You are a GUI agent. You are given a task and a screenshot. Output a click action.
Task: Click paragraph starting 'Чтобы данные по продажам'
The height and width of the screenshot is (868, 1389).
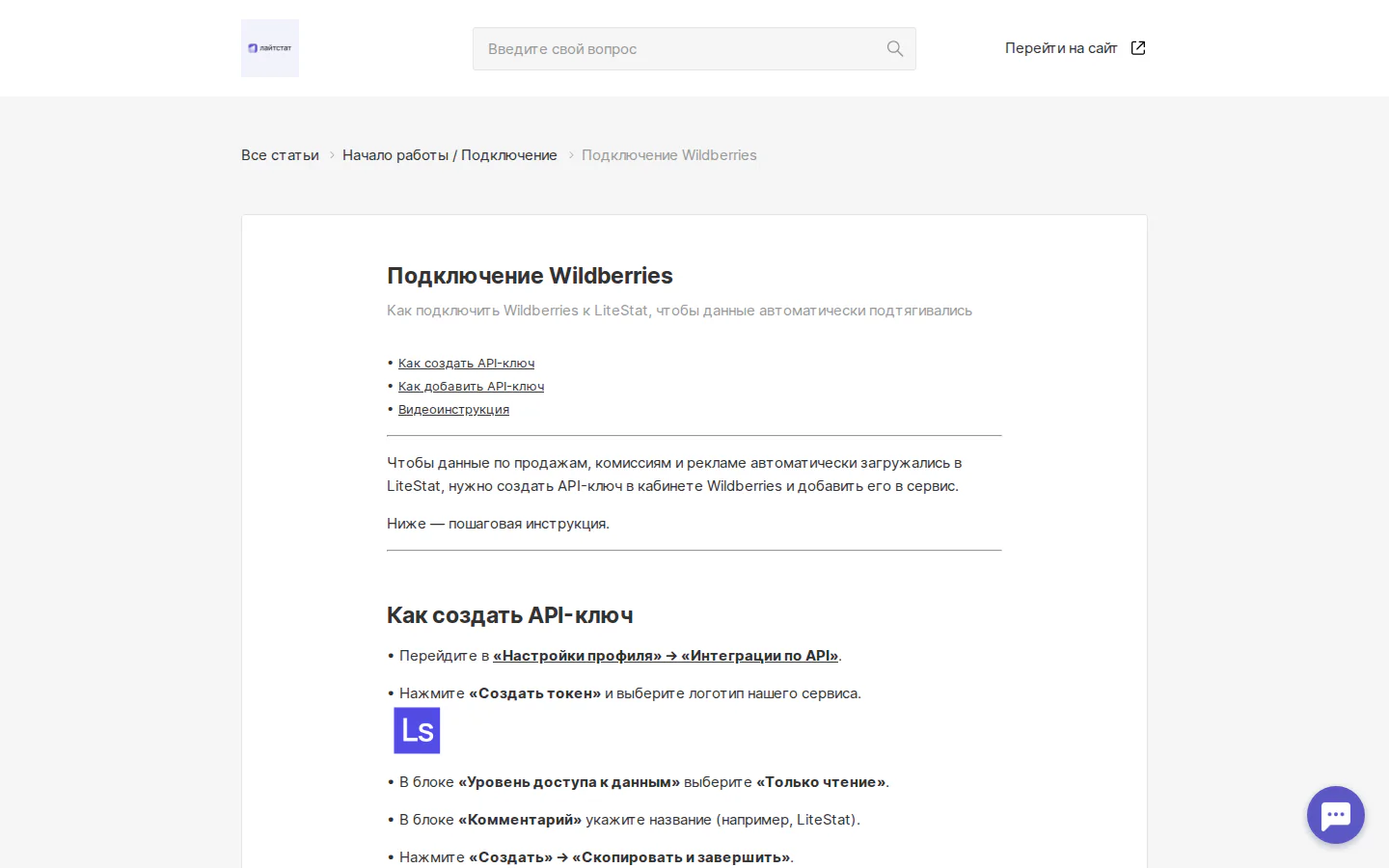pos(674,475)
